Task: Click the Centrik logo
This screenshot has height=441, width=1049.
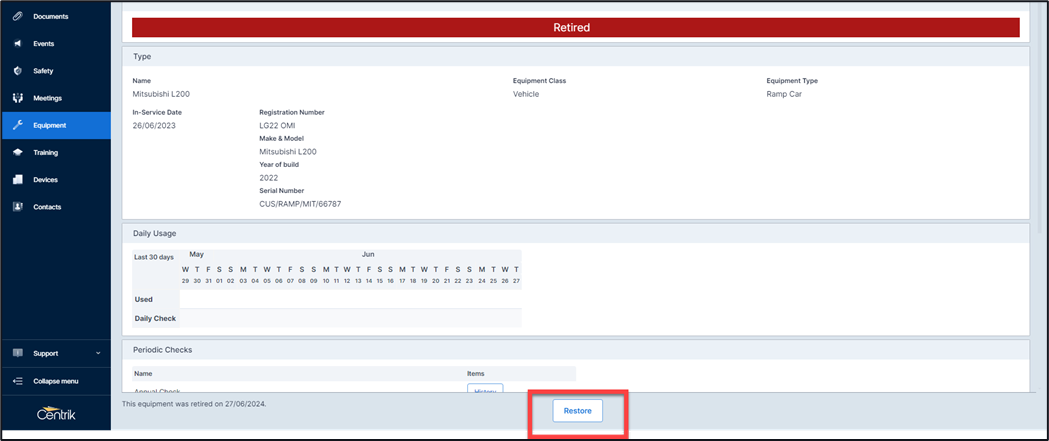Action: [x=56, y=414]
